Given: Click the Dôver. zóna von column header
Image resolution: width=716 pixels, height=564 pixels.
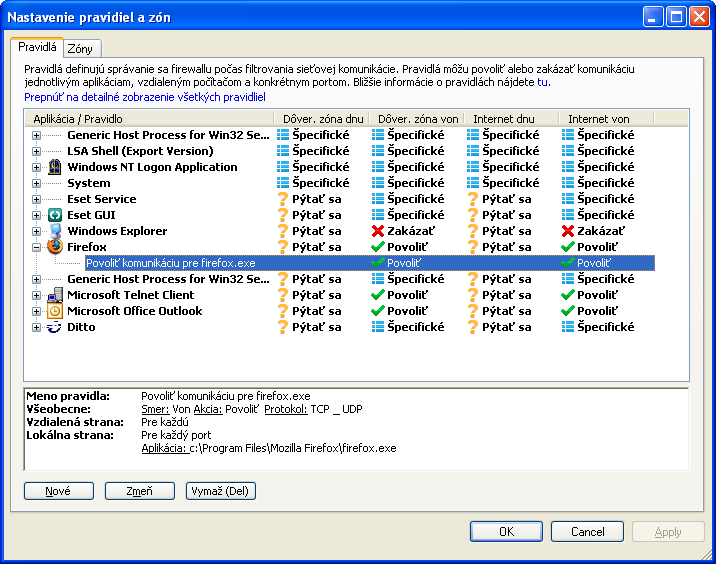Looking at the screenshot, I should tap(417, 119).
